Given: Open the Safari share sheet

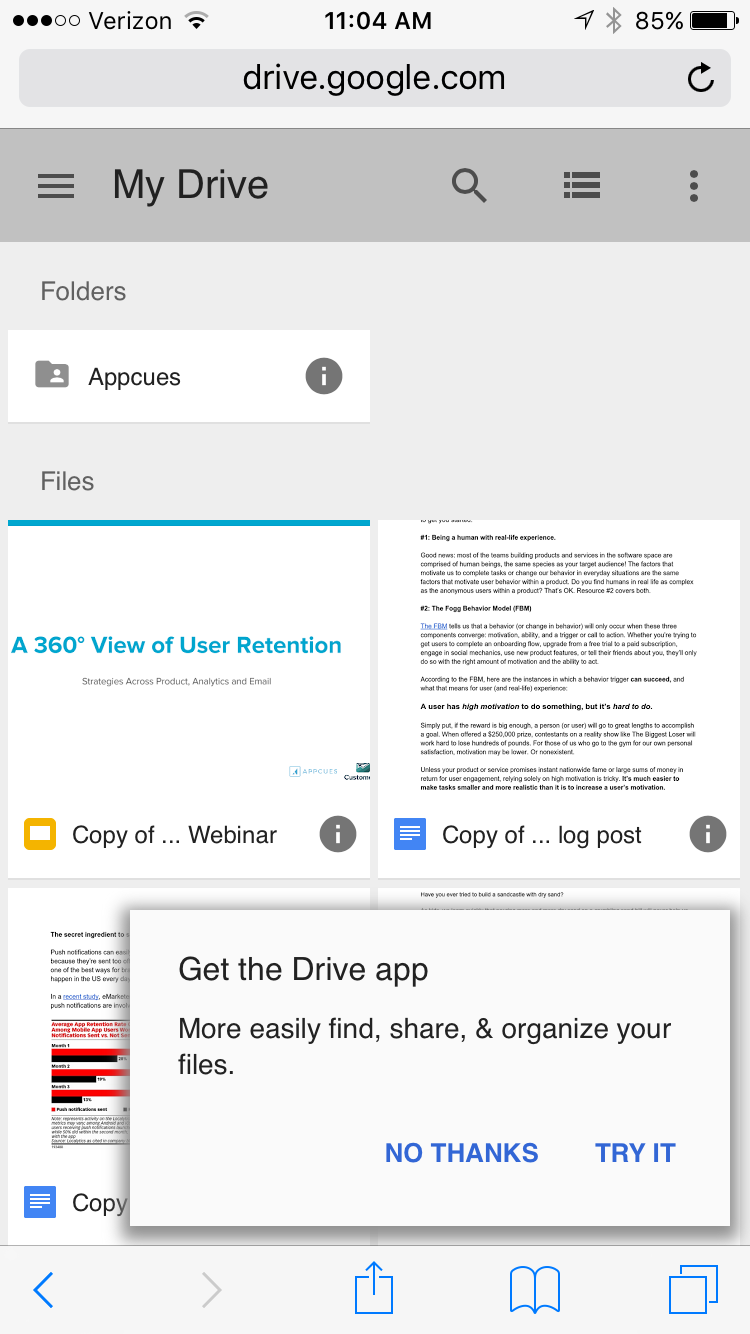Looking at the screenshot, I should tap(374, 1287).
